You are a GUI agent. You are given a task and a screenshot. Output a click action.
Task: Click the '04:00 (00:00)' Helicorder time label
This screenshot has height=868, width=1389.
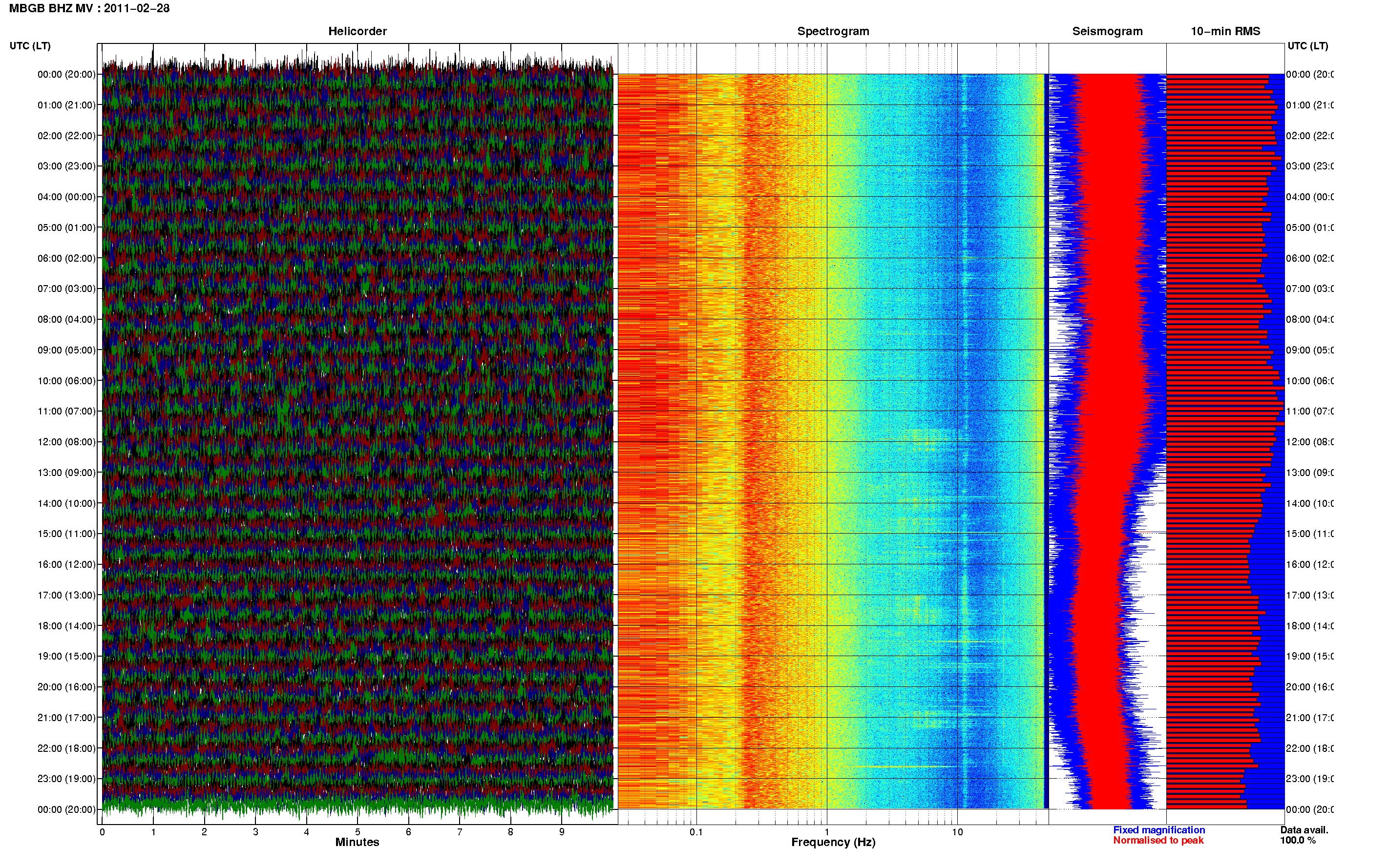point(66,197)
